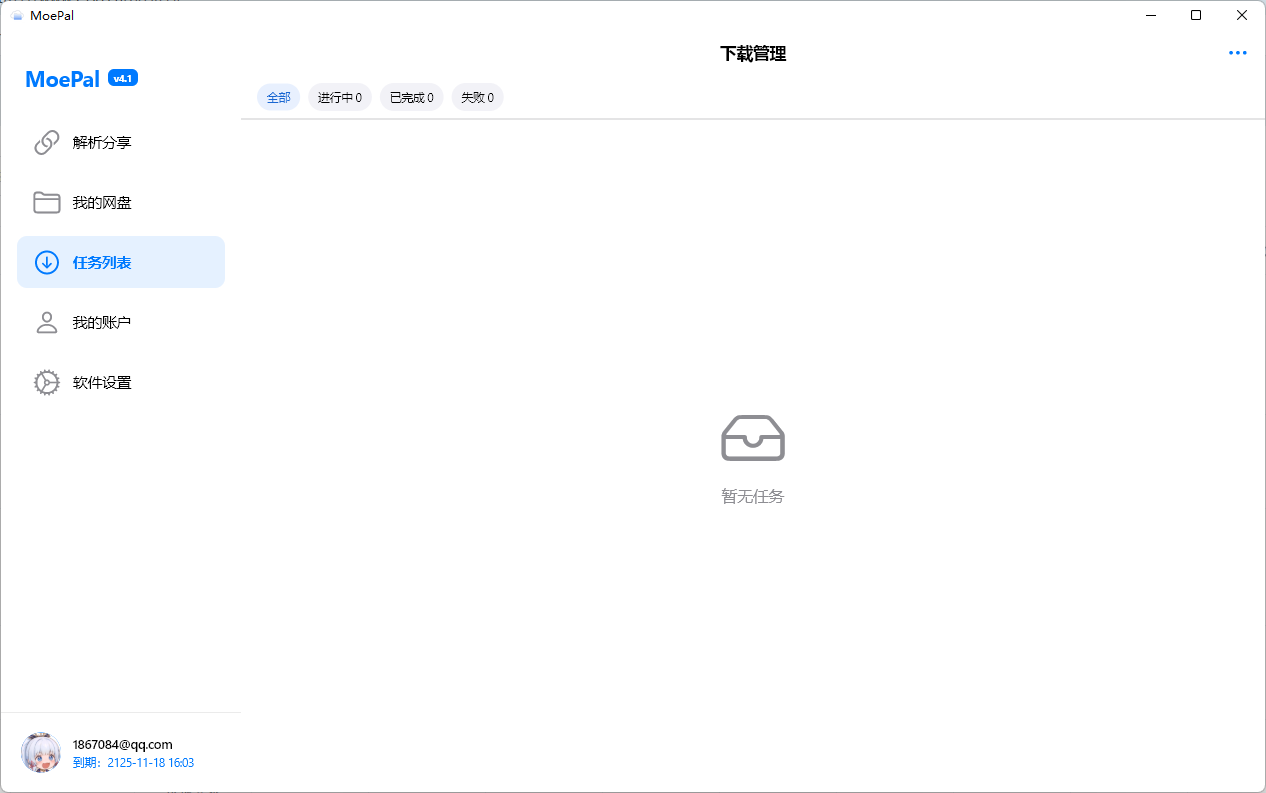Click the 1867084@qq.com account email
This screenshot has width=1266, height=793.
pyautogui.click(x=123, y=744)
